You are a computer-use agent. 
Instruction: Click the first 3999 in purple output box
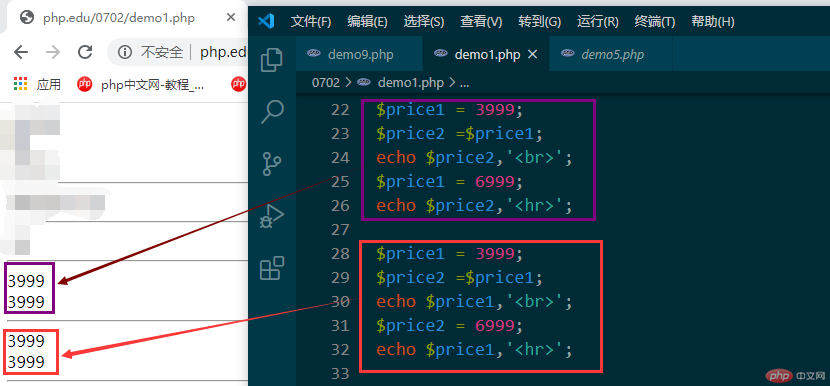(x=26, y=280)
